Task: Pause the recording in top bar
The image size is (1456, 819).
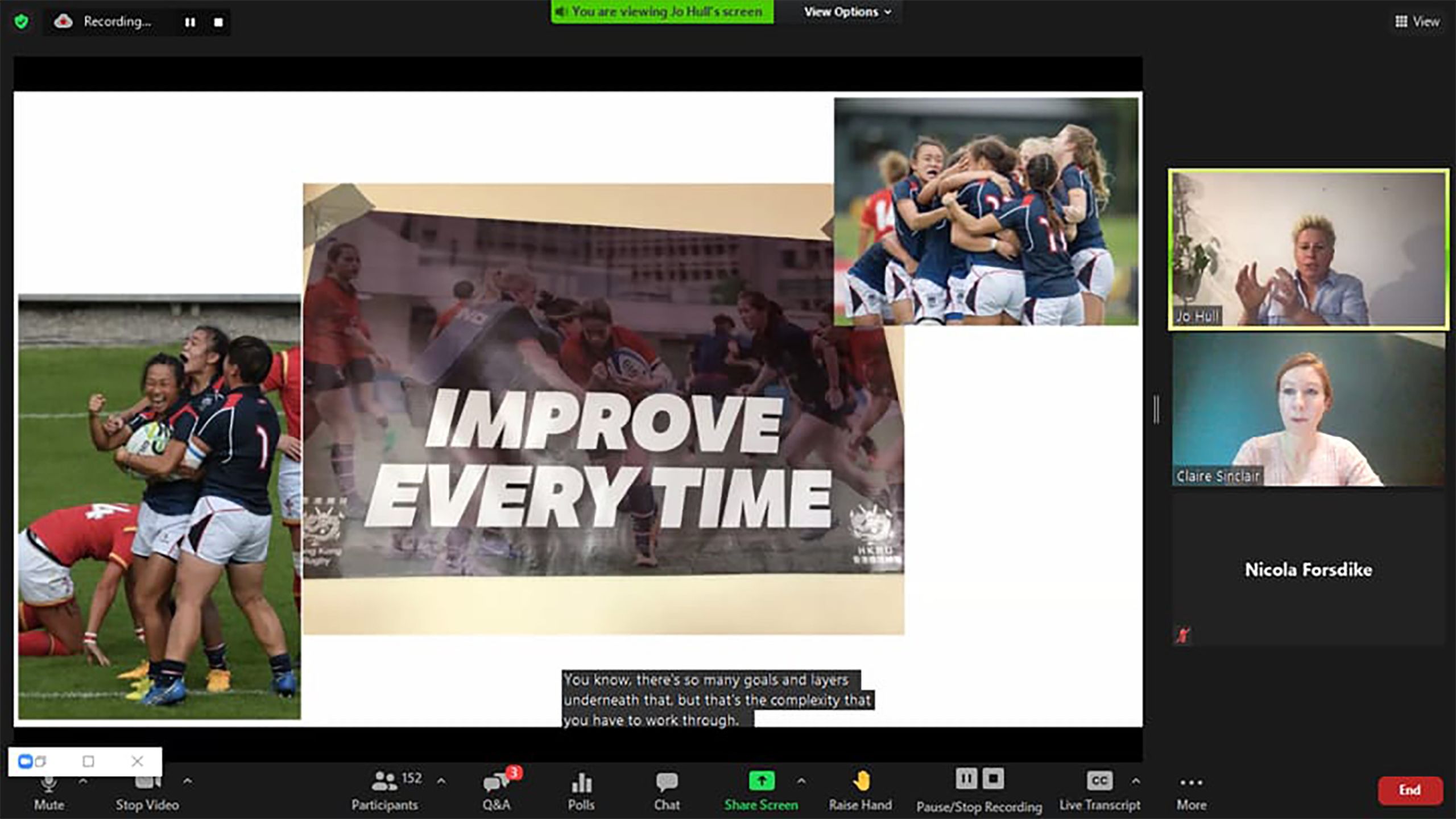Action: click(x=190, y=22)
